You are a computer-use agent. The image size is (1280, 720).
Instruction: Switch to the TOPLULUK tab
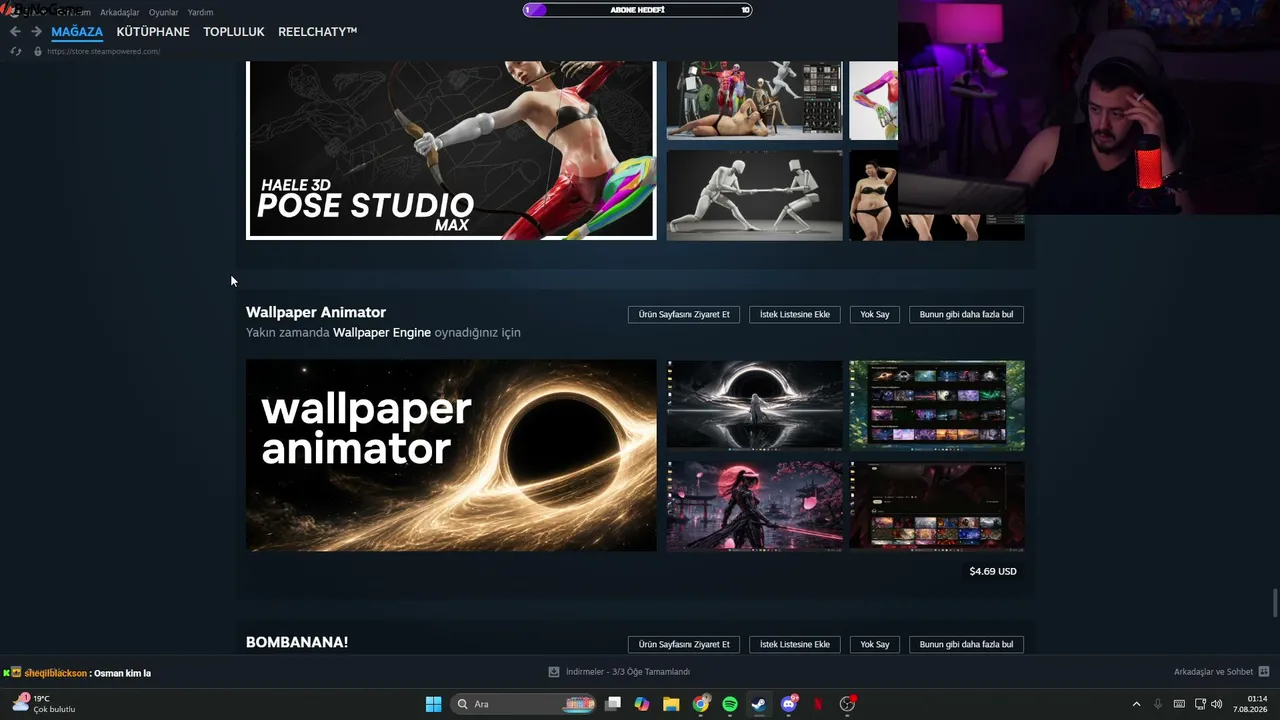point(234,32)
